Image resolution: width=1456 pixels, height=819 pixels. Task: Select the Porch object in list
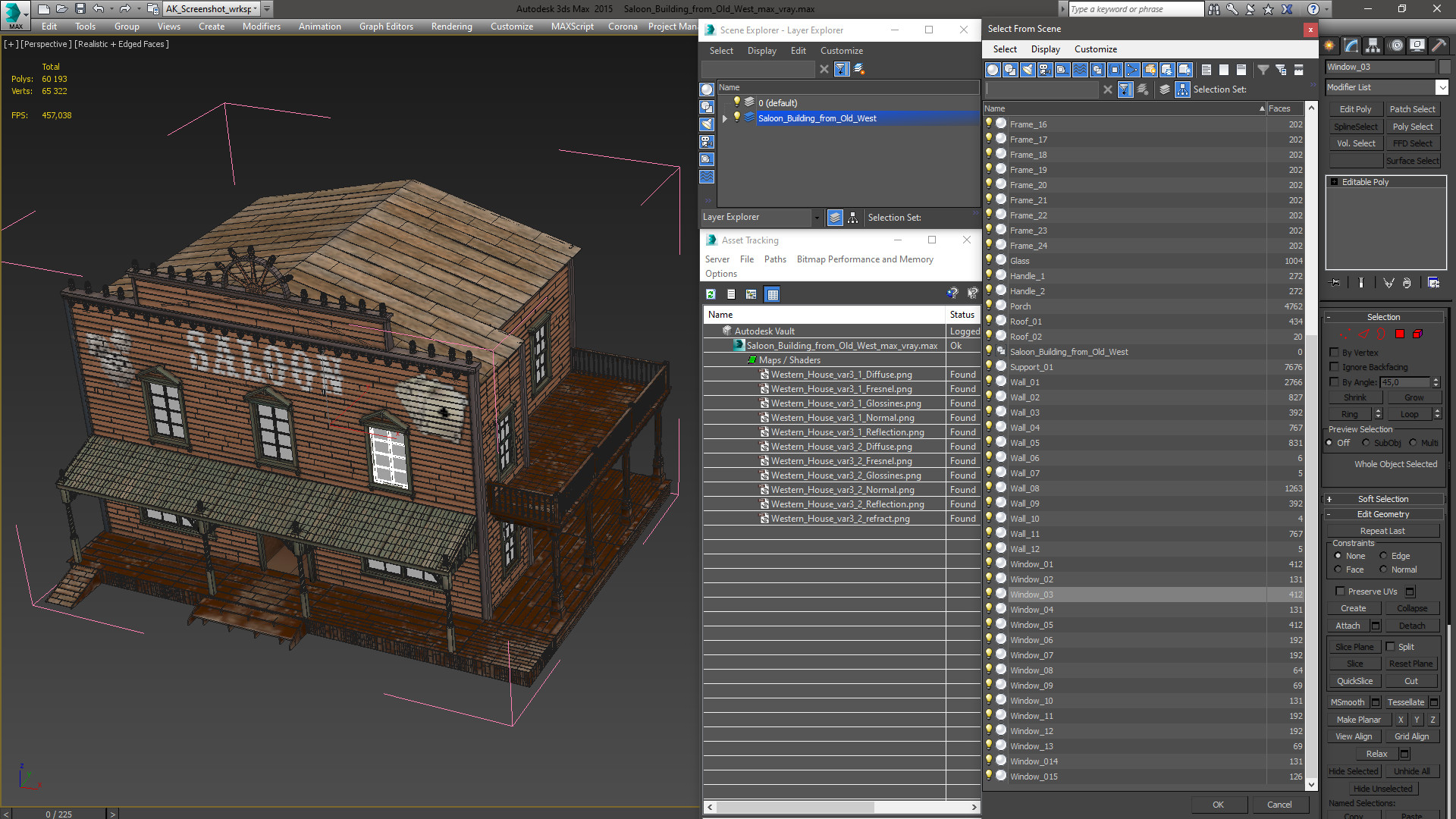[x=1020, y=306]
